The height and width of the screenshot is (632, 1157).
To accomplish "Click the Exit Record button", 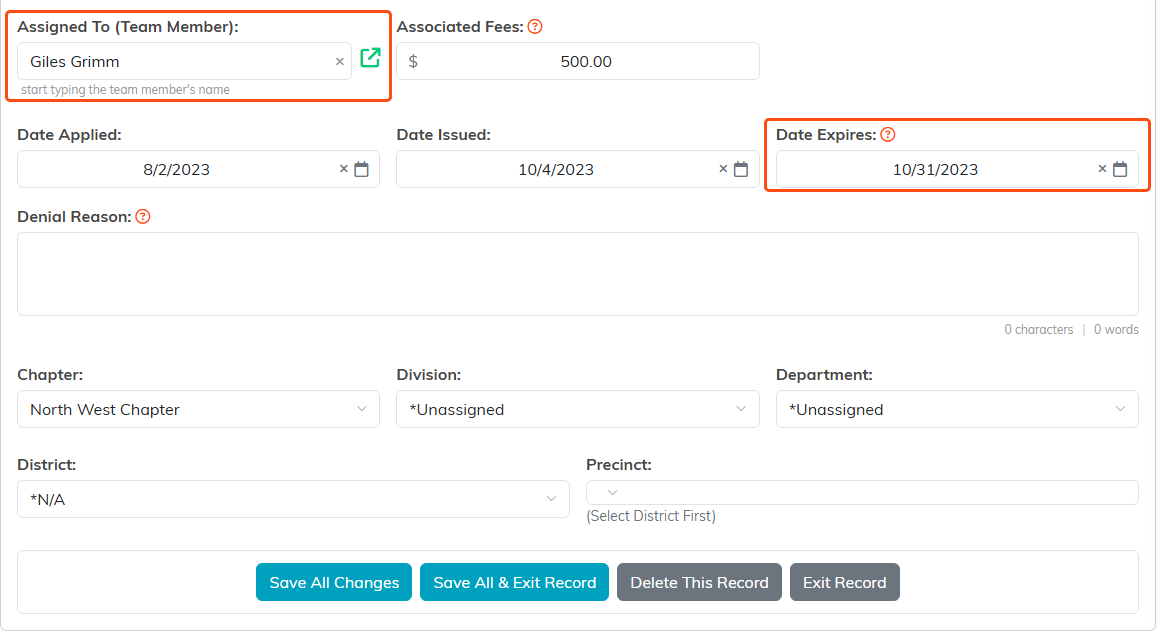I will [845, 583].
